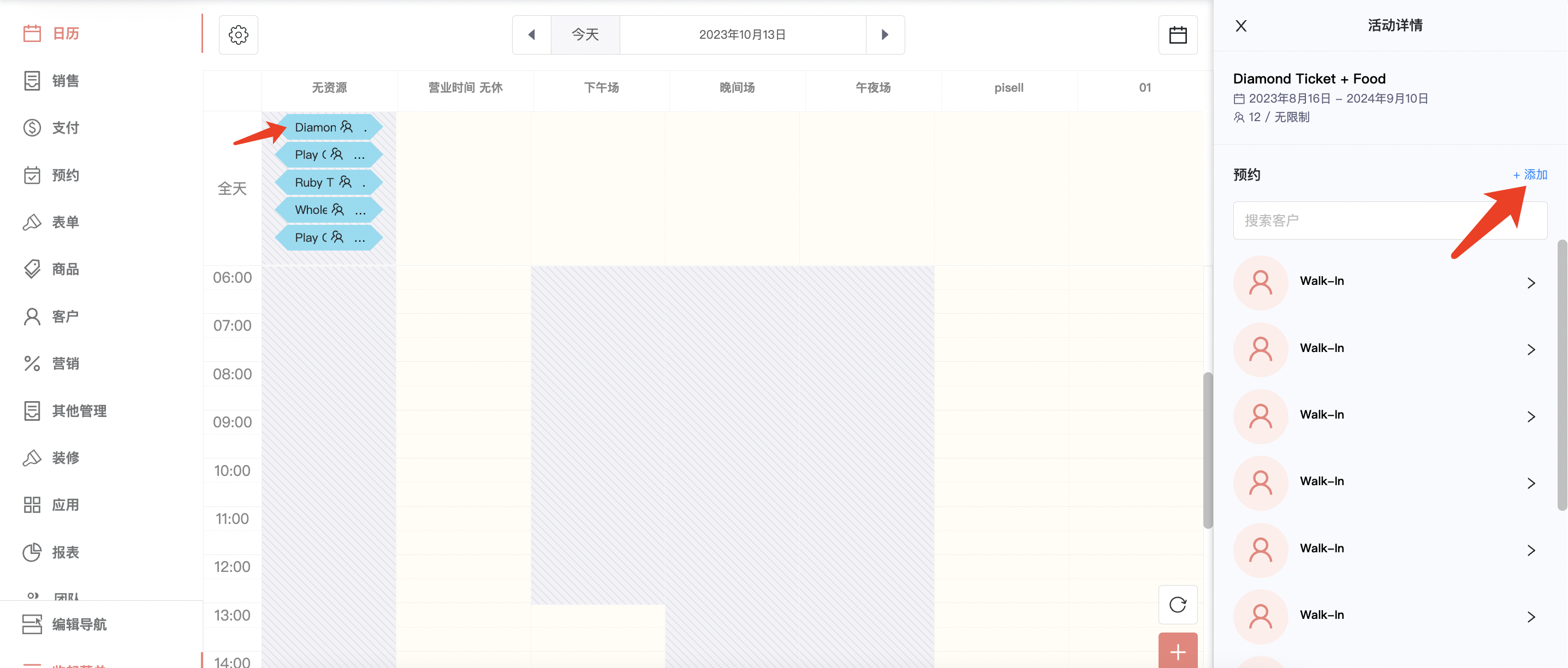Screen dimensions: 1568x668
Task: Click the details panel scrollbar
Action: point(1562,375)
